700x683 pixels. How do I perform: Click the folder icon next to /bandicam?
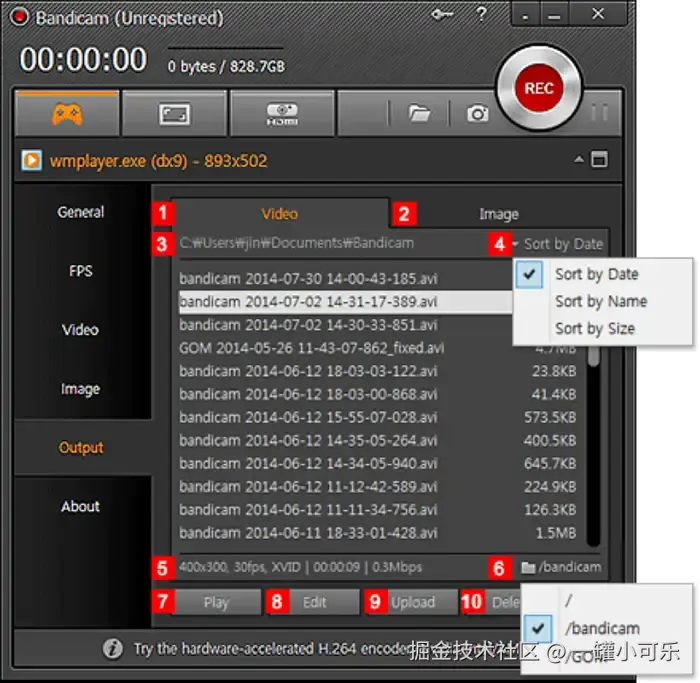pyautogui.click(x=528, y=568)
